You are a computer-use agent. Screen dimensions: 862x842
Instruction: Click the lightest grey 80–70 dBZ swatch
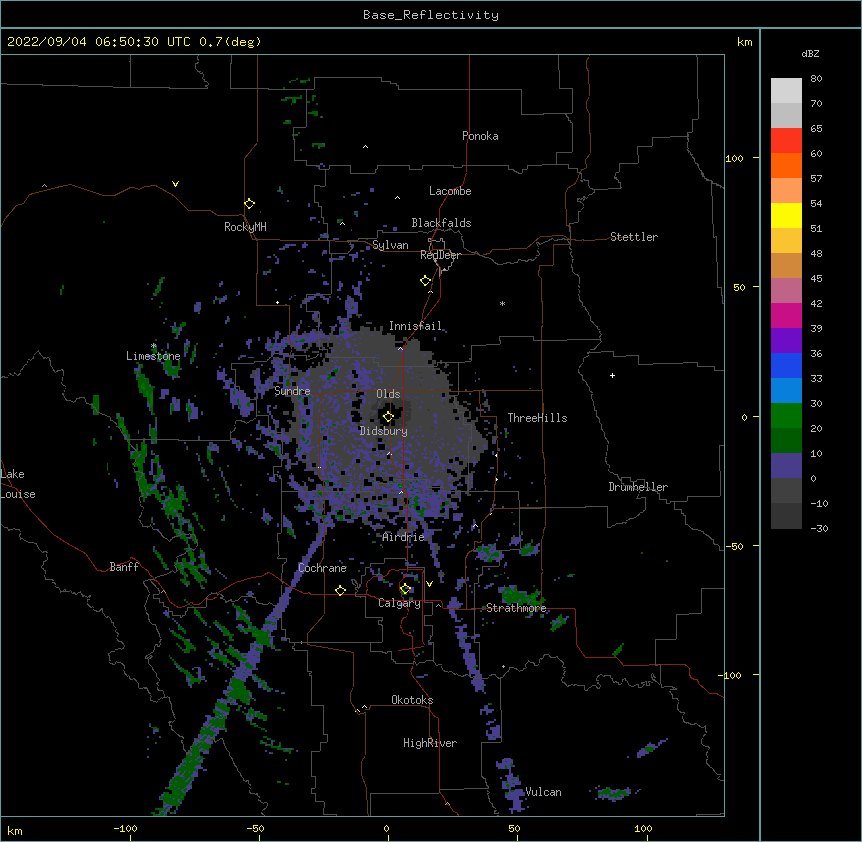(786, 91)
